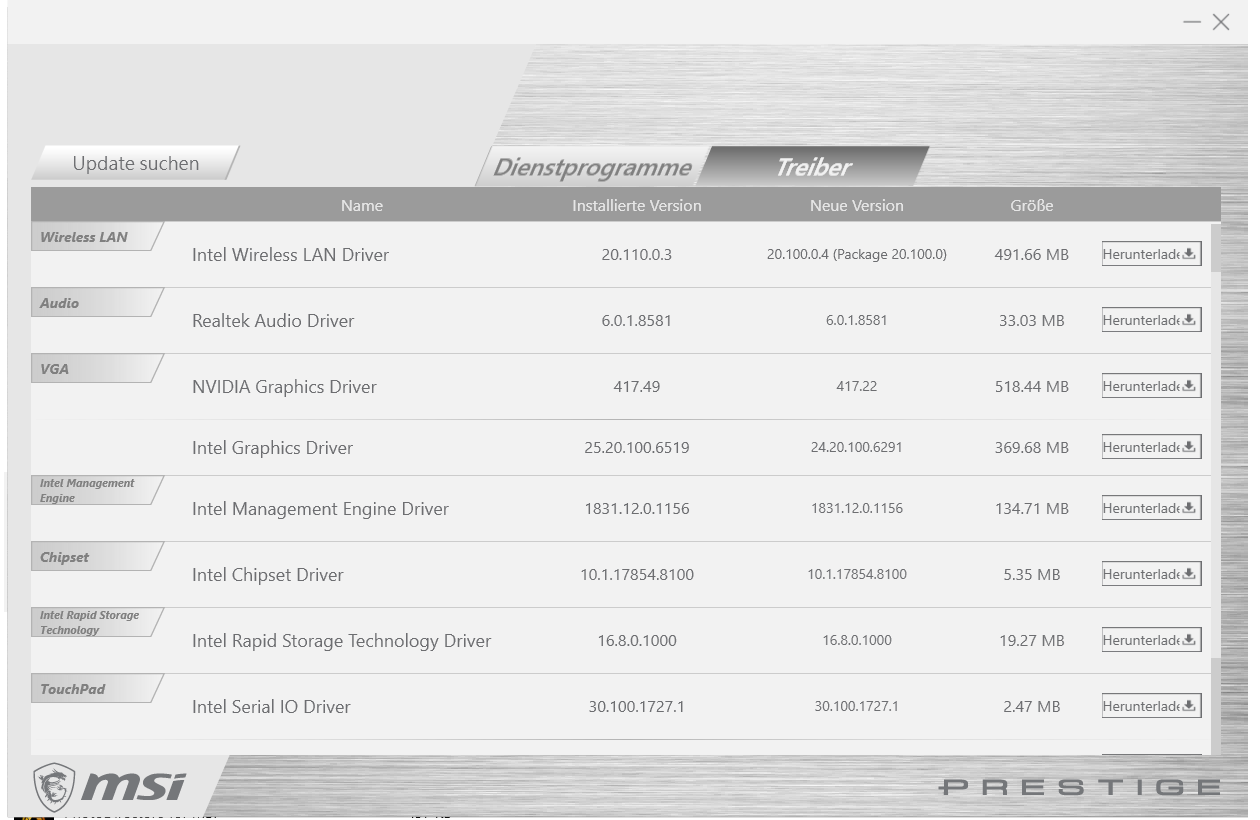Download the Intel Graphics Driver
The image size is (1260, 820).
(x=1151, y=447)
